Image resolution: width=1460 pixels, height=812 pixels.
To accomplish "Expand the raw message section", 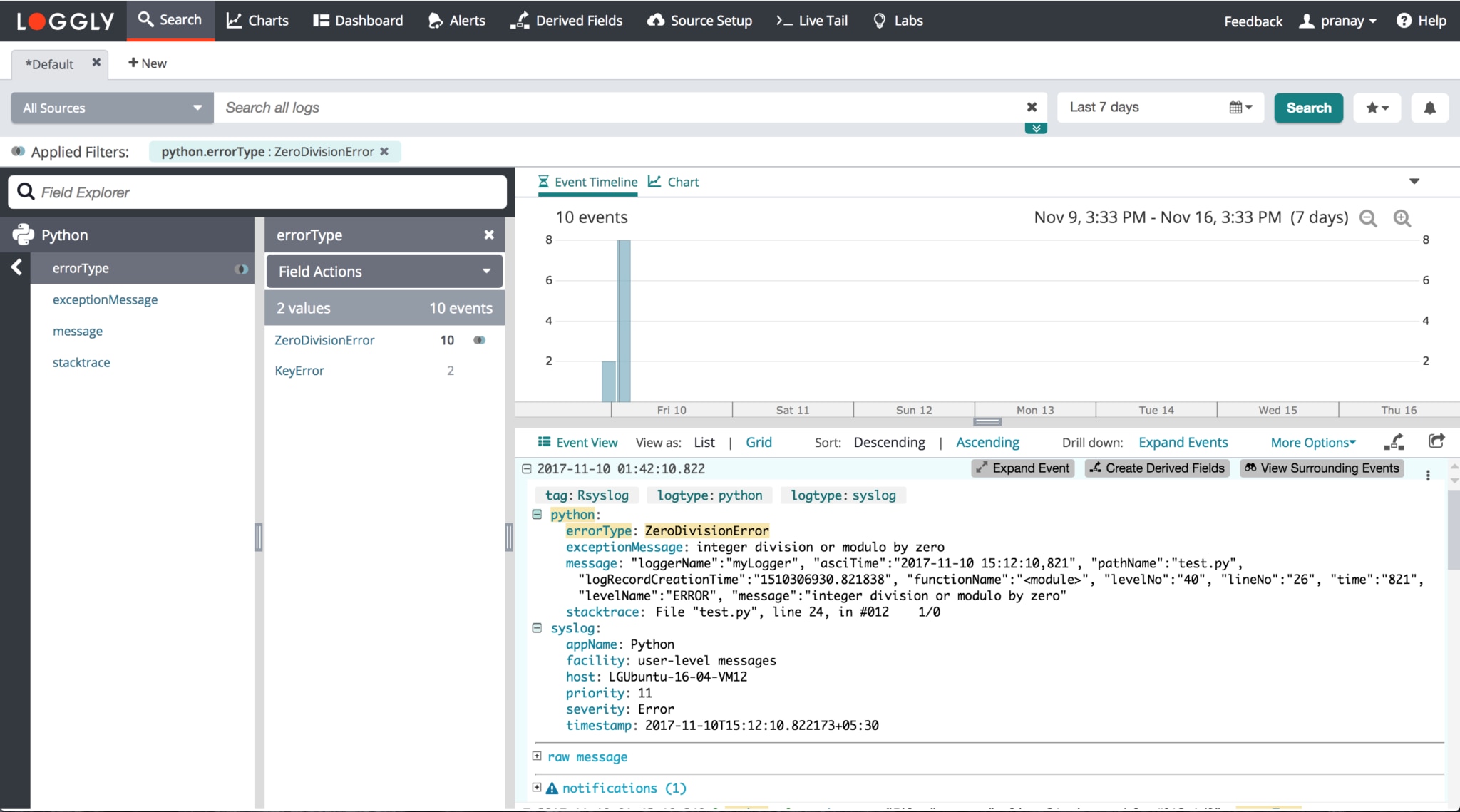I will pyautogui.click(x=537, y=756).
